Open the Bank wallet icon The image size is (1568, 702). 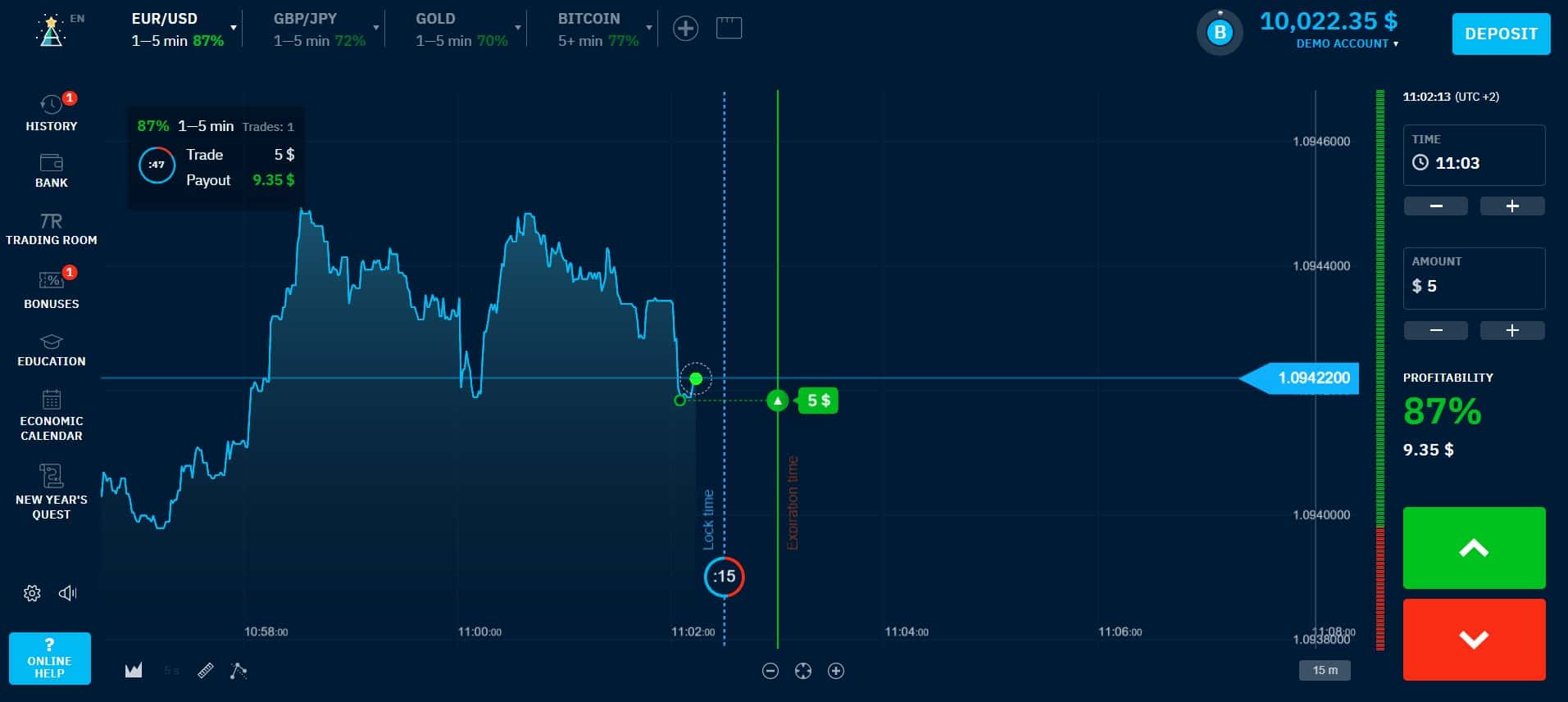(51, 162)
